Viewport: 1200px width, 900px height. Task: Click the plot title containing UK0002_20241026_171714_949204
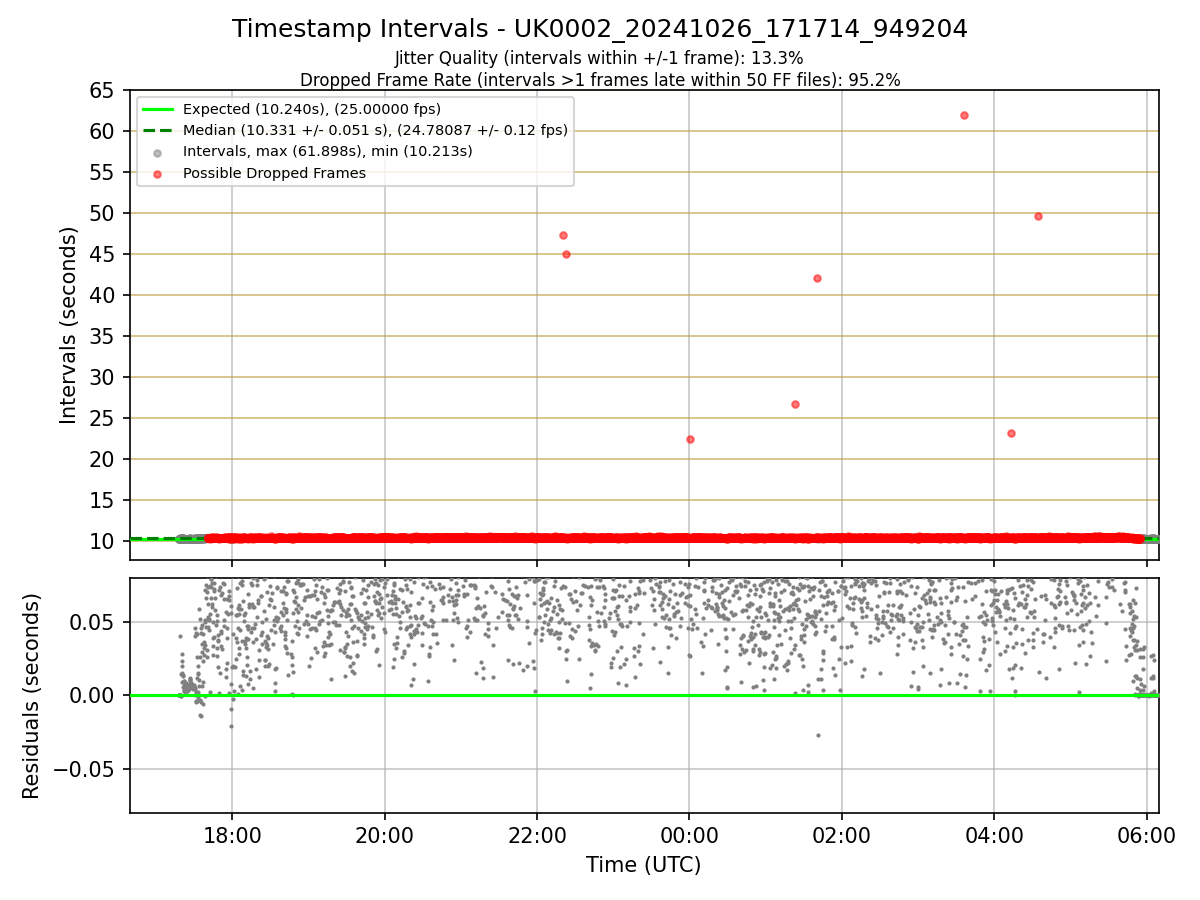tap(600, 29)
